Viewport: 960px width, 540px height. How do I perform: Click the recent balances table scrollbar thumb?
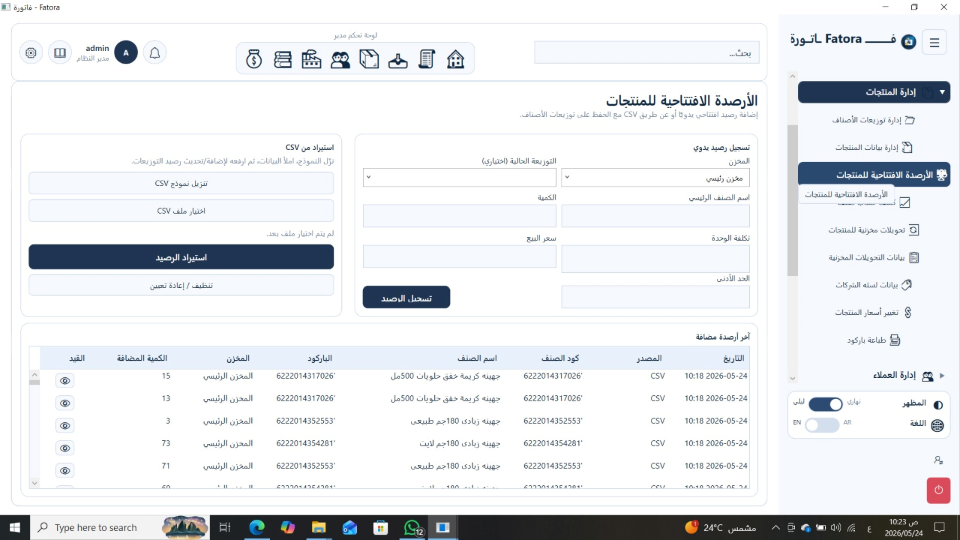point(34,382)
